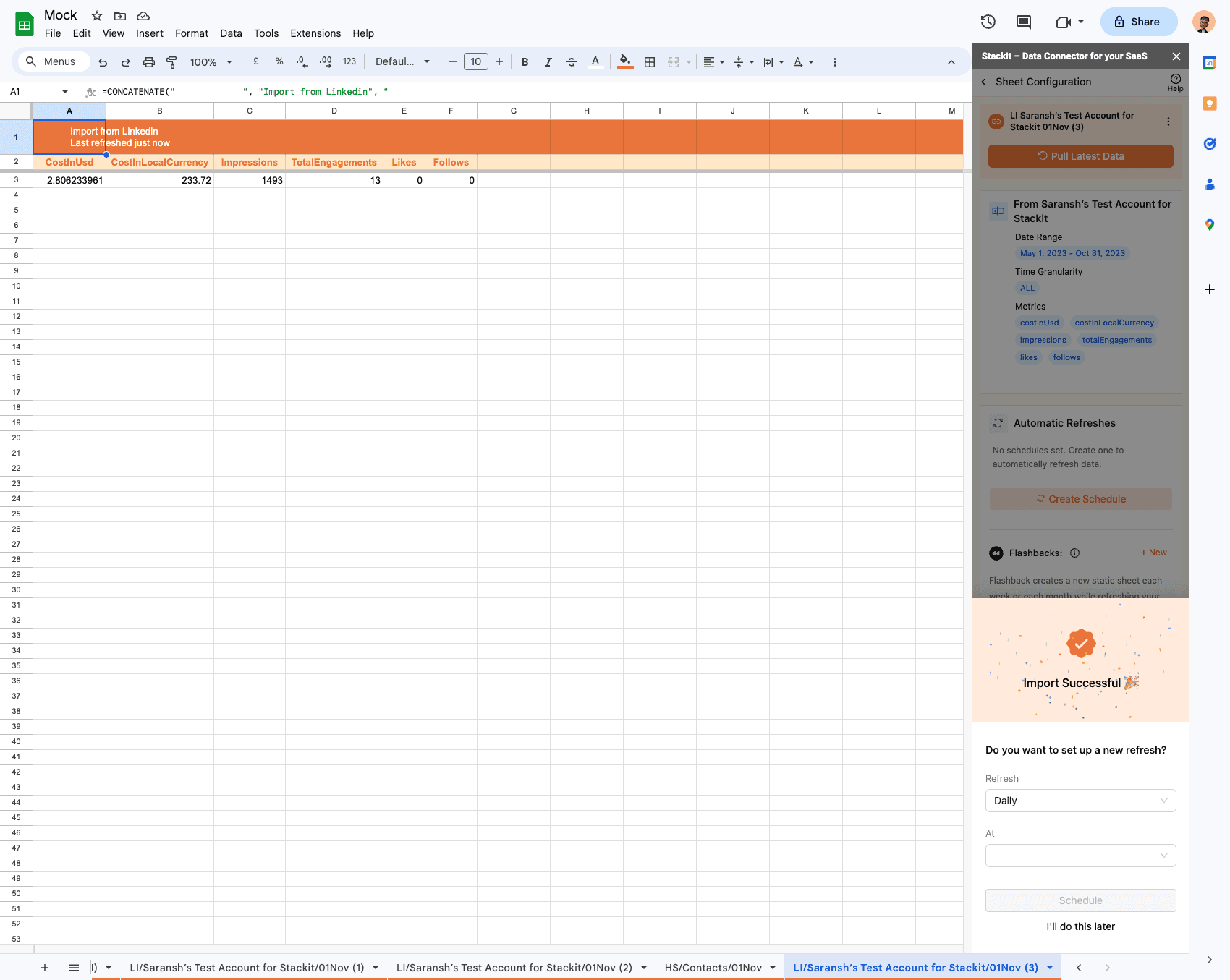Open merge cells dropdown arrow
The height and width of the screenshot is (980, 1230).
(x=689, y=62)
